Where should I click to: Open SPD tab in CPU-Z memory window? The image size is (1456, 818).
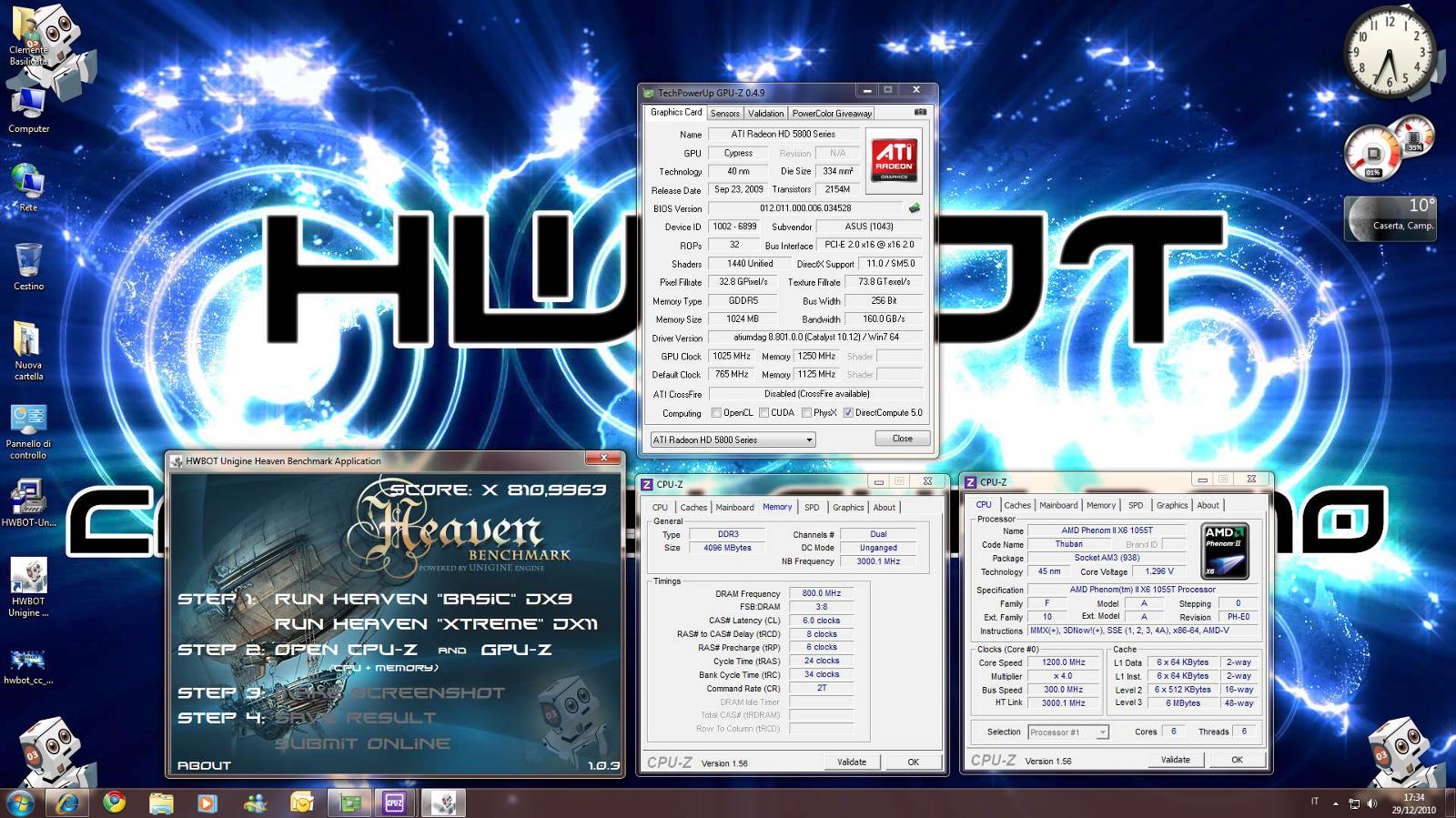pyautogui.click(x=812, y=508)
